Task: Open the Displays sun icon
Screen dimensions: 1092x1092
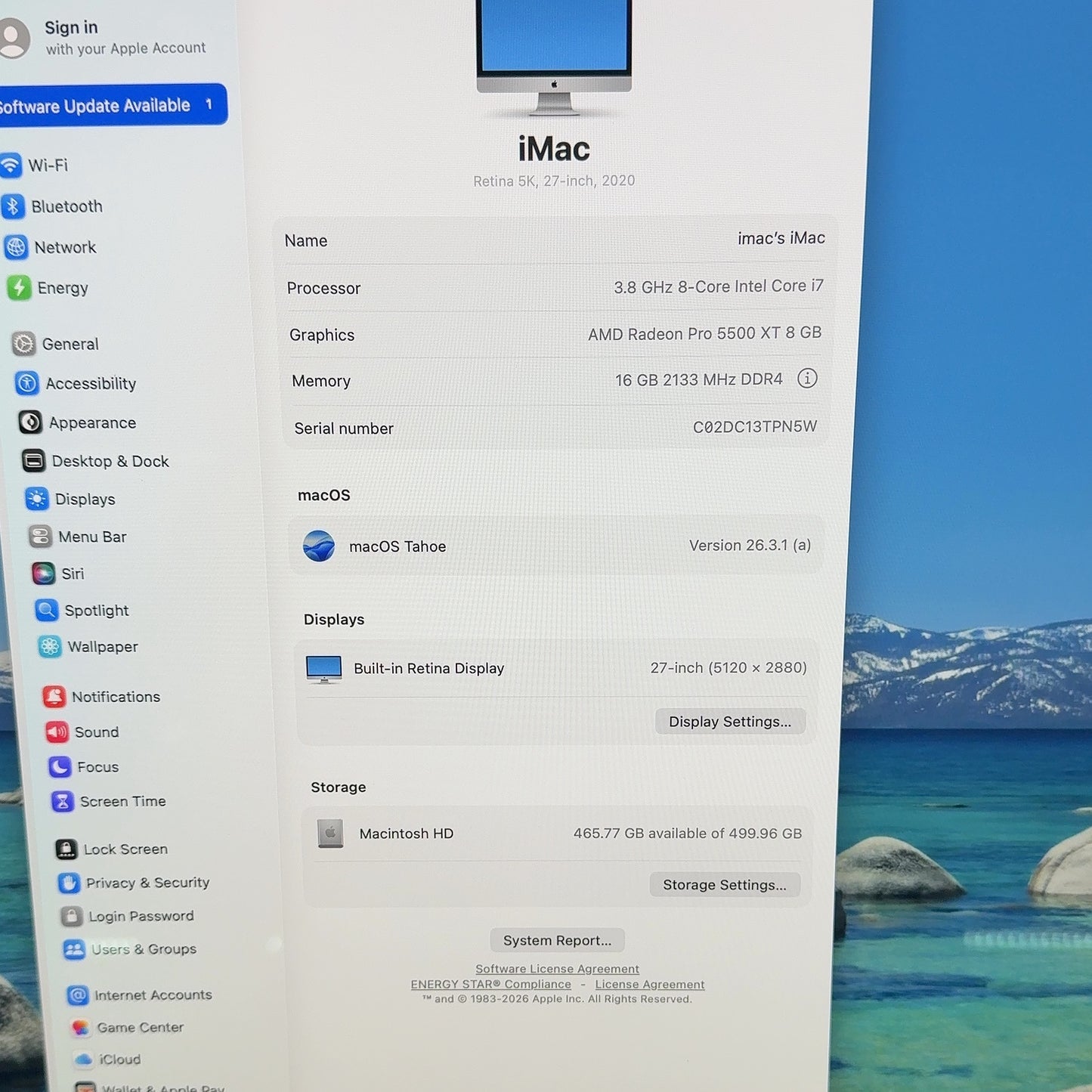Action: [x=37, y=499]
